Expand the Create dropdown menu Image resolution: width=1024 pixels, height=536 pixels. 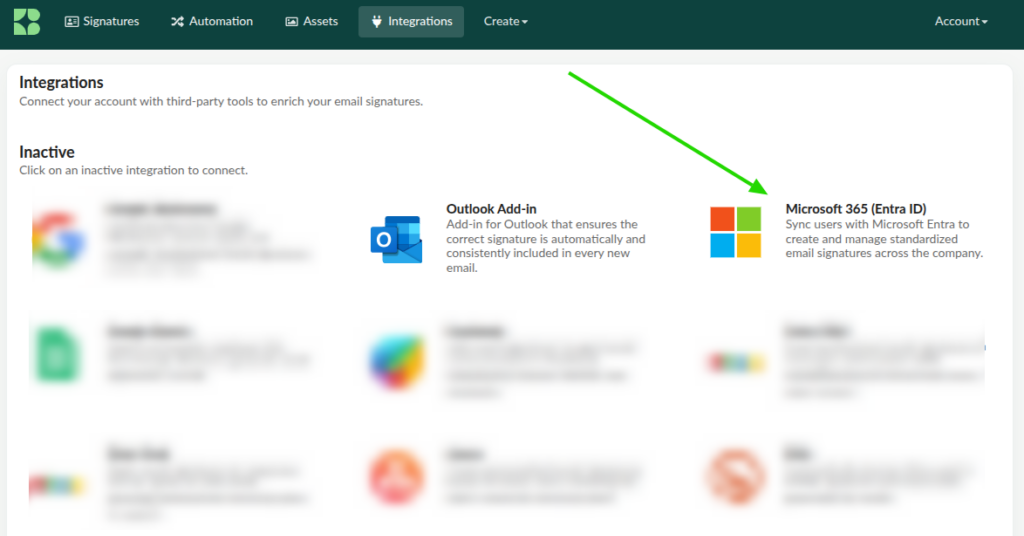pos(505,21)
